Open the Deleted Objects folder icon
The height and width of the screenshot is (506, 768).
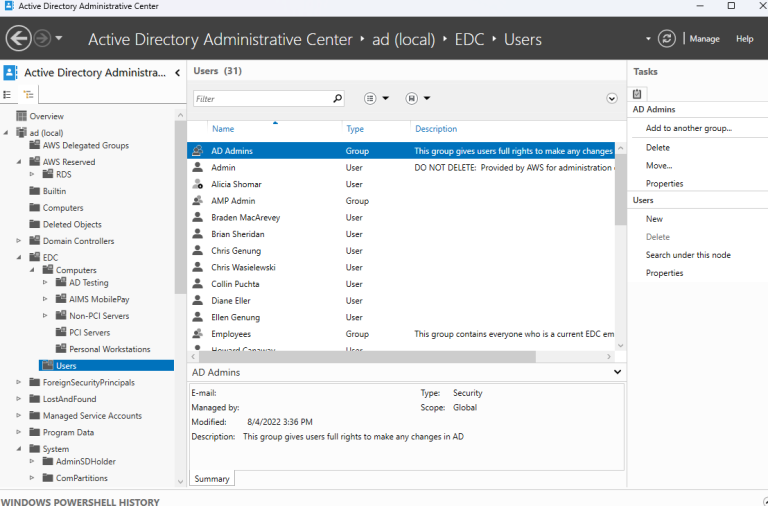coord(34,224)
